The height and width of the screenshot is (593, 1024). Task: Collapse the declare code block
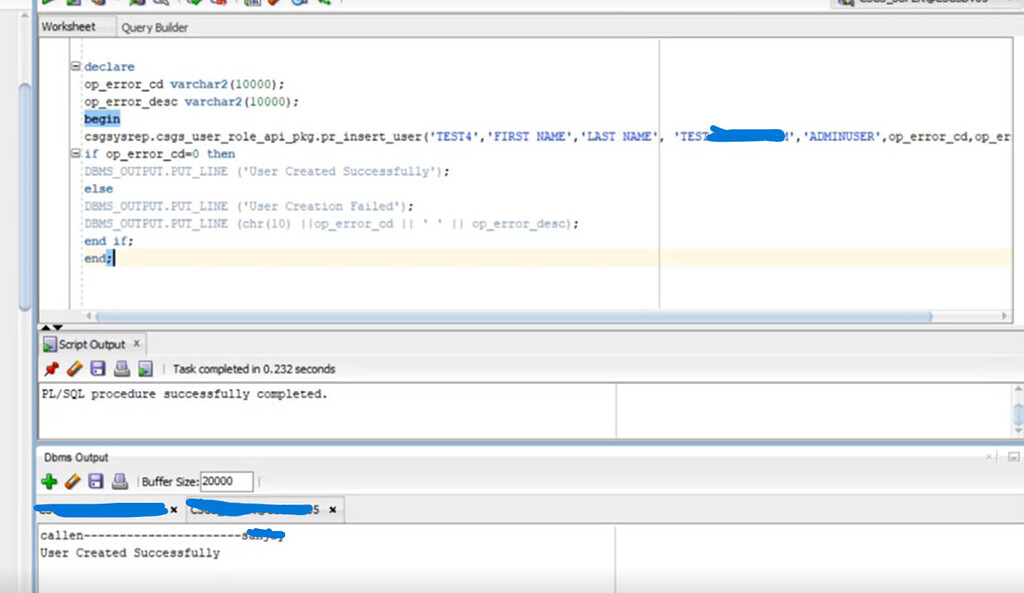pyautogui.click(x=74, y=66)
